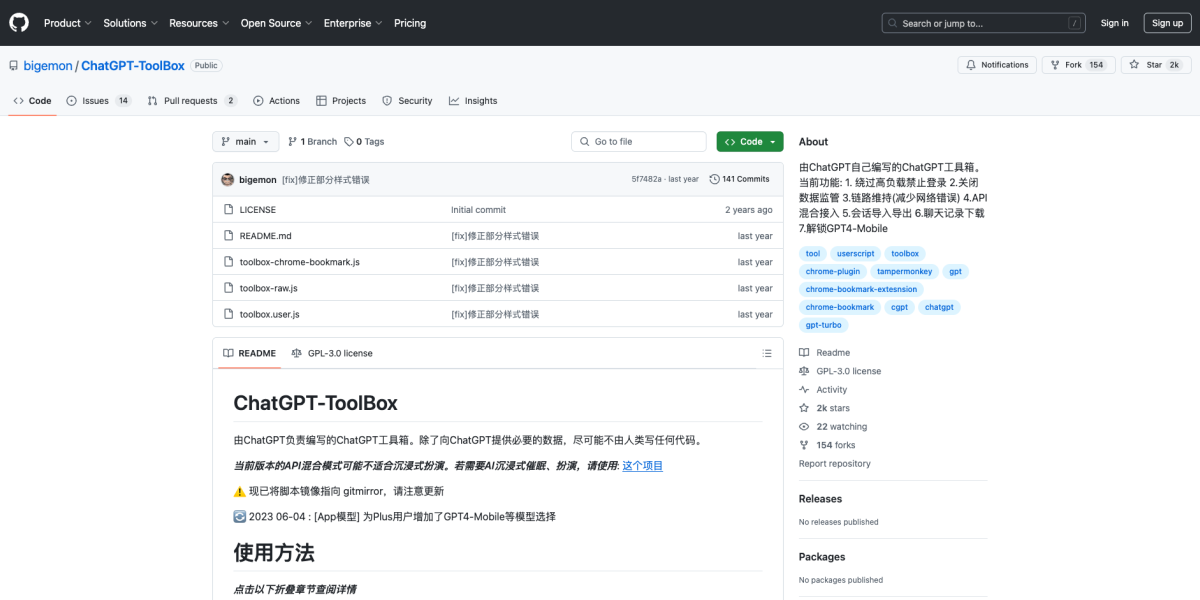Click the eye icon beside 22 watching
The image size is (1200, 600).
coord(803,426)
